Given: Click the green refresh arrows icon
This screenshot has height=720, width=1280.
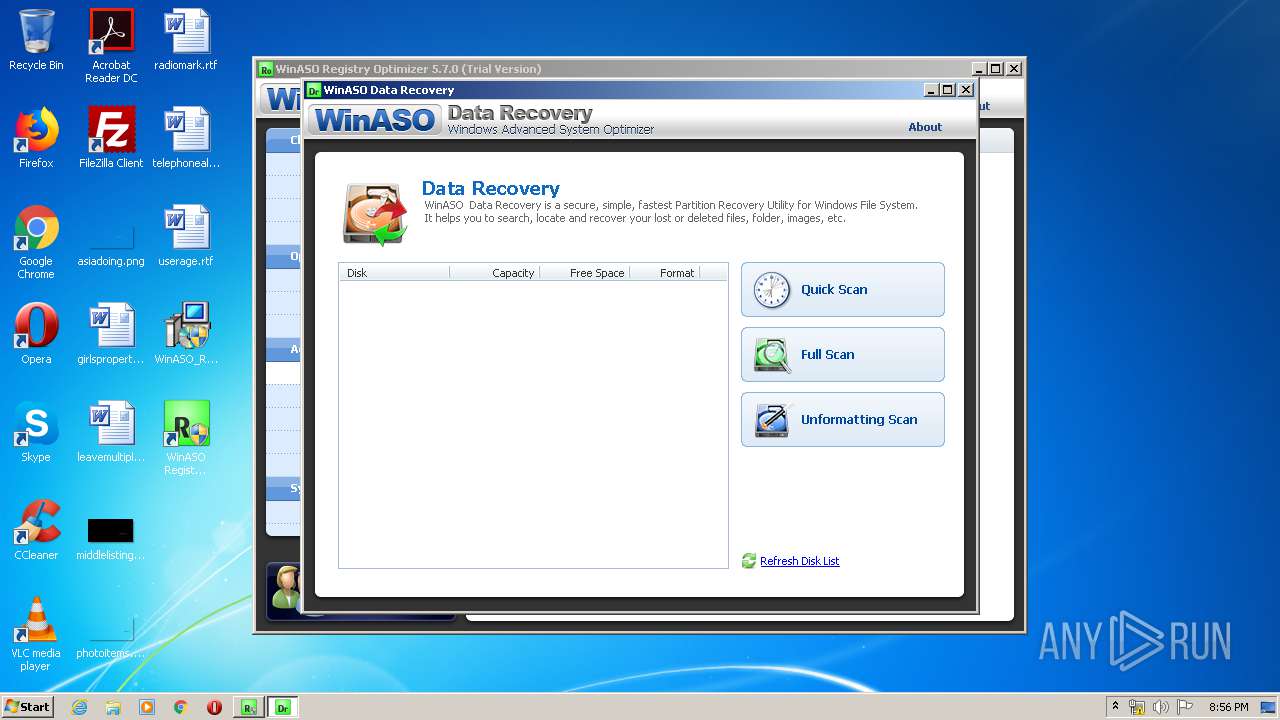Looking at the screenshot, I should pos(749,561).
